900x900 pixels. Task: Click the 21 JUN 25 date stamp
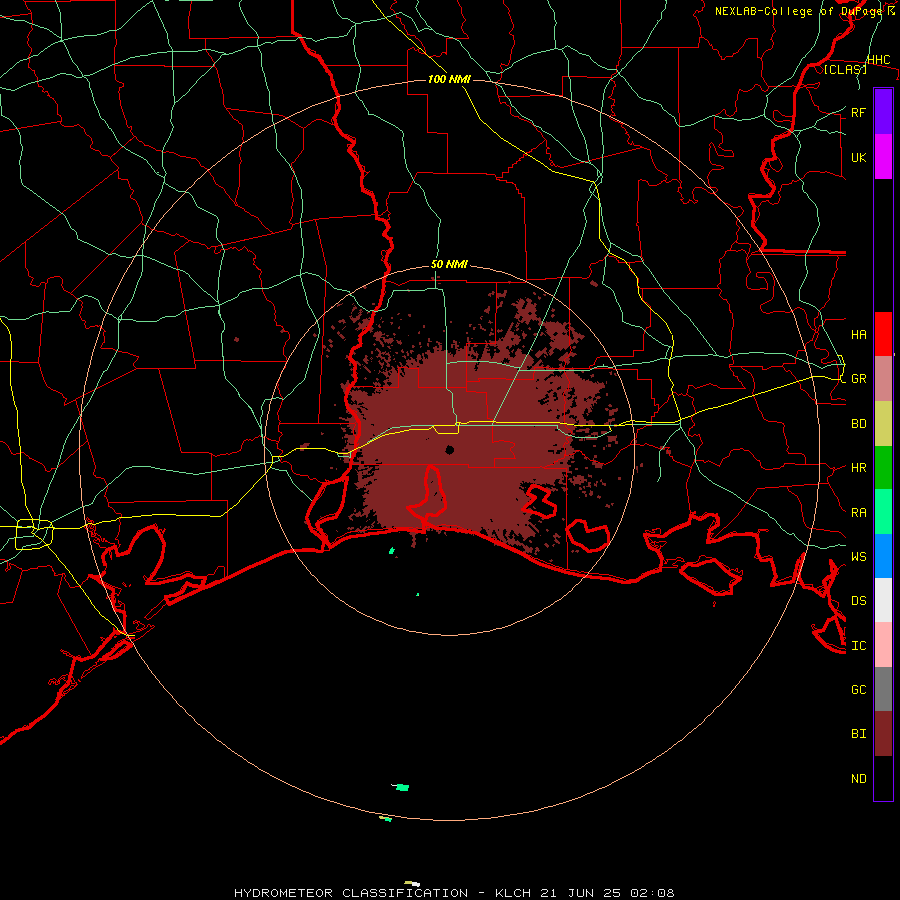coord(580,893)
